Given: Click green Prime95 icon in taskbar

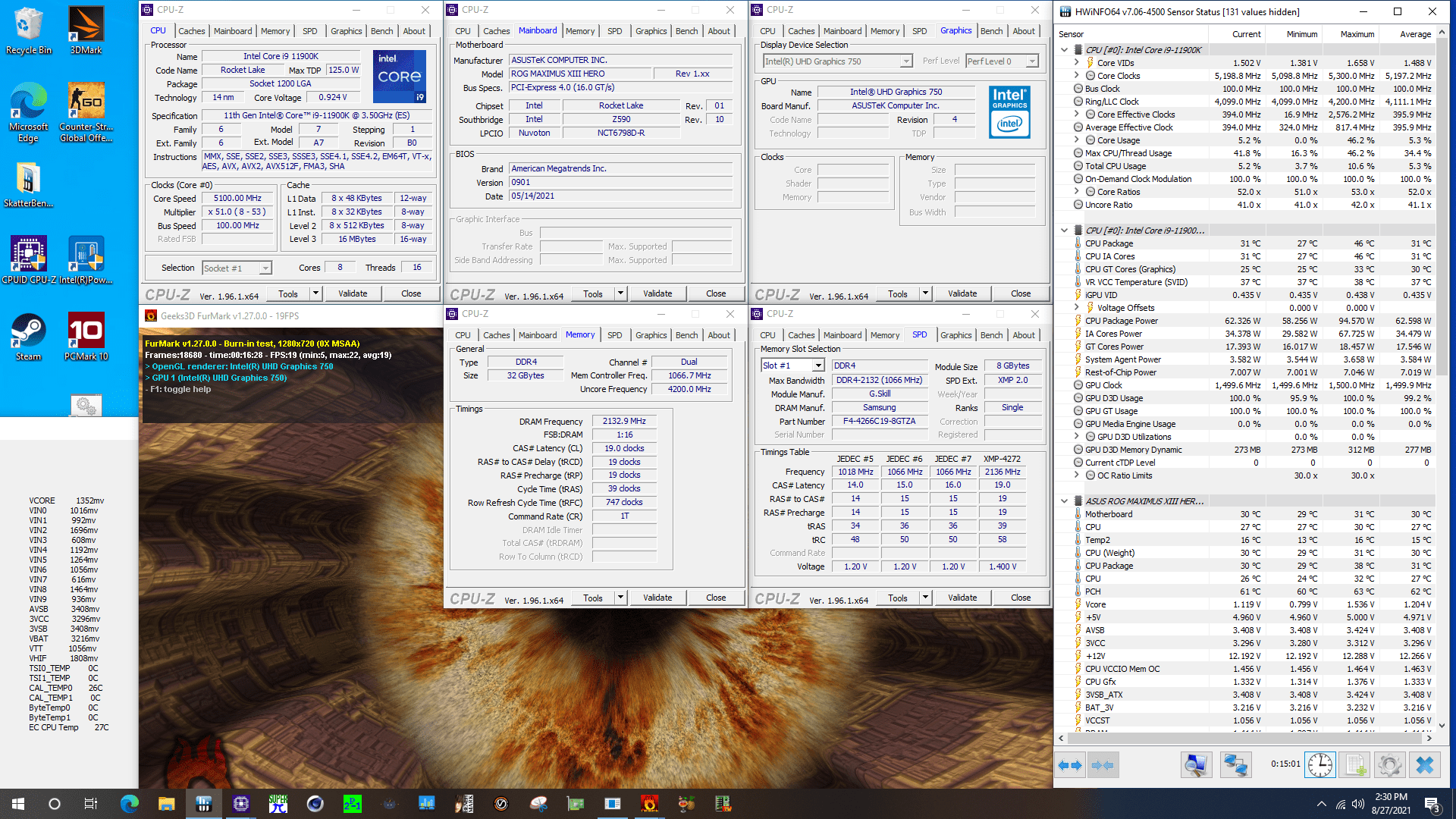Looking at the screenshot, I should click(x=353, y=804).
